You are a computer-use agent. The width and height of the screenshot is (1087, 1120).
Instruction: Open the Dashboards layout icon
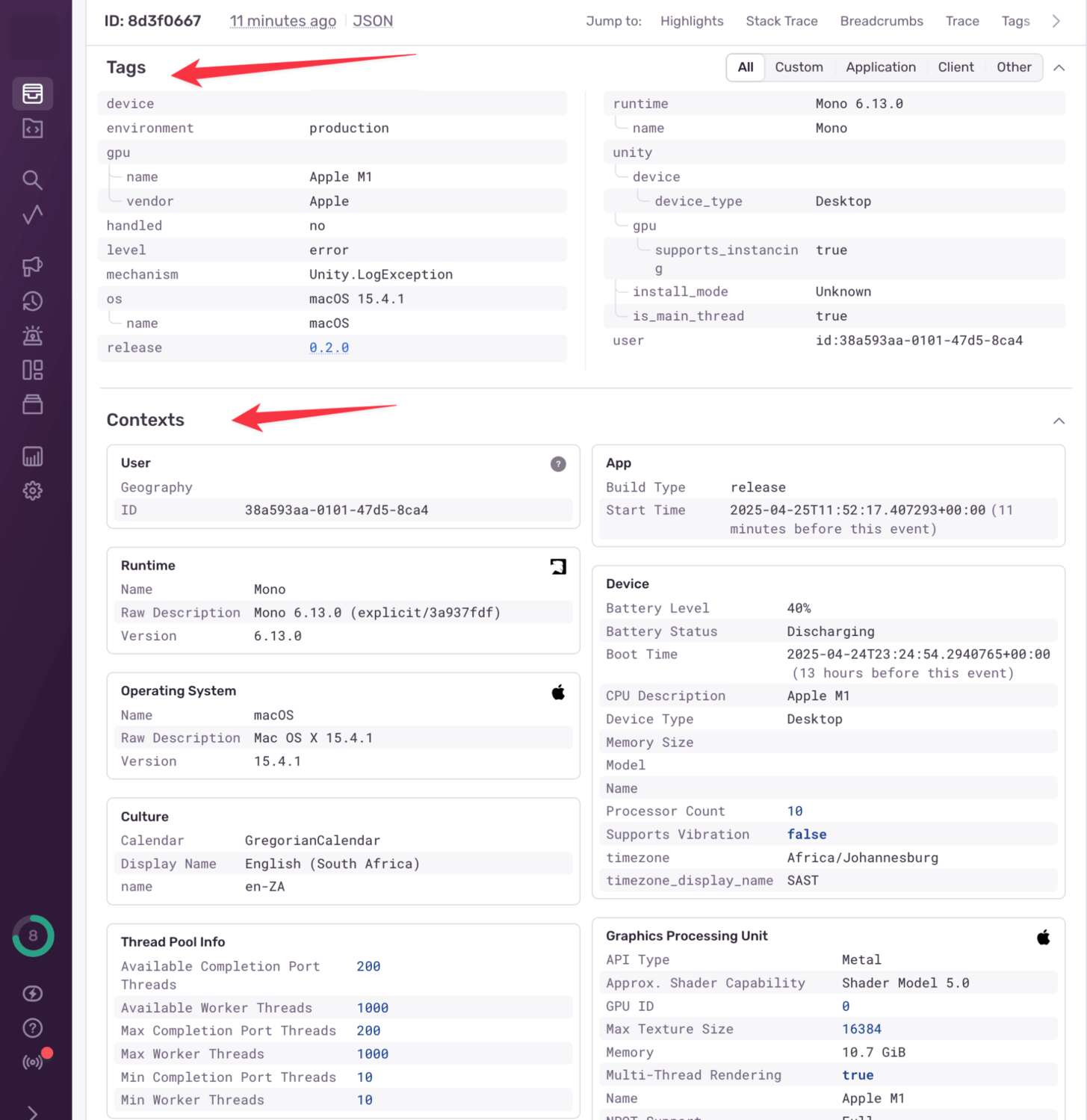tap(32, 369)
